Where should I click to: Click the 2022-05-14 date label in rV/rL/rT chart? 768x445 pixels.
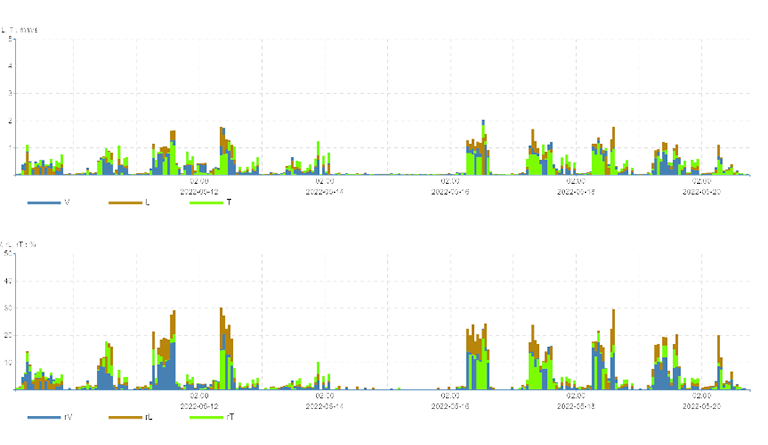[x=324, y=406]
